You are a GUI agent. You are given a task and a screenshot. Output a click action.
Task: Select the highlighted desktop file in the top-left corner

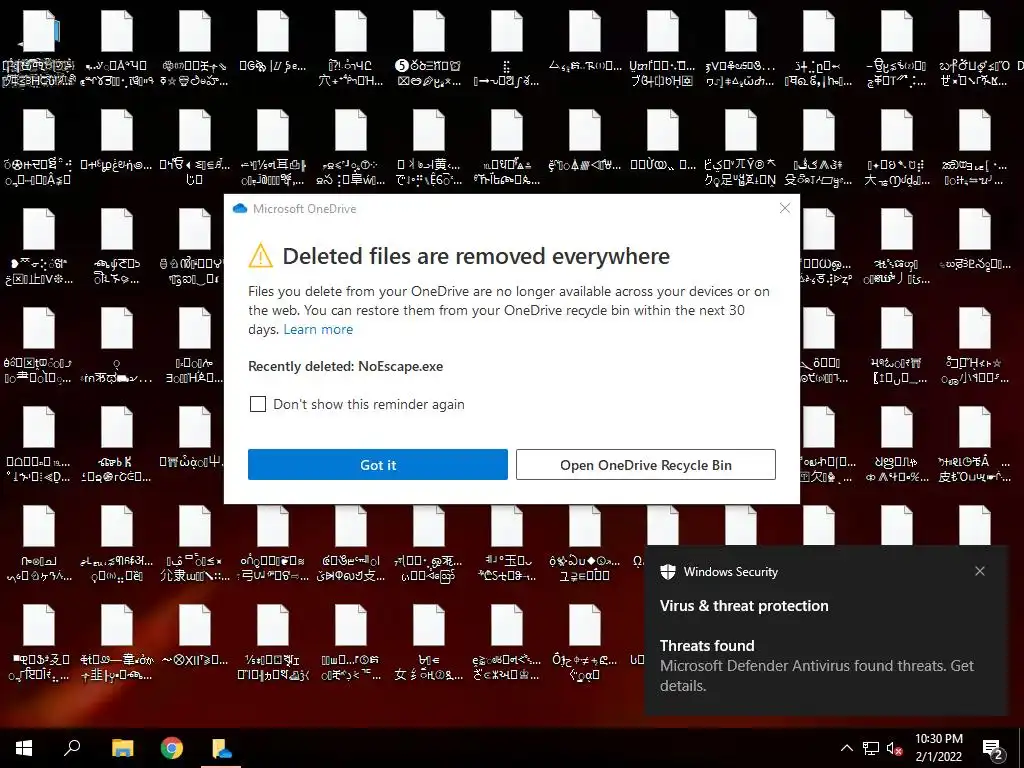click(39, 47)
